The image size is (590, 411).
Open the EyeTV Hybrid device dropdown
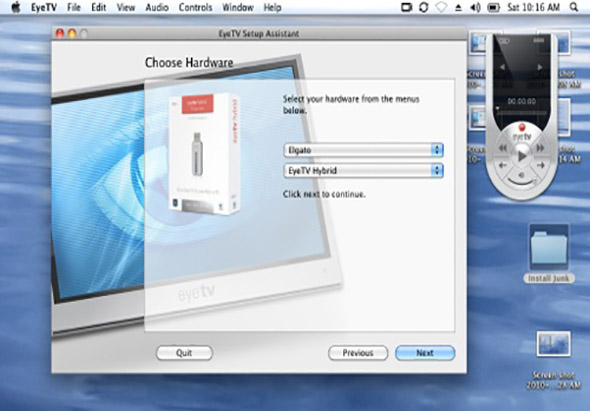pos(363,170)
